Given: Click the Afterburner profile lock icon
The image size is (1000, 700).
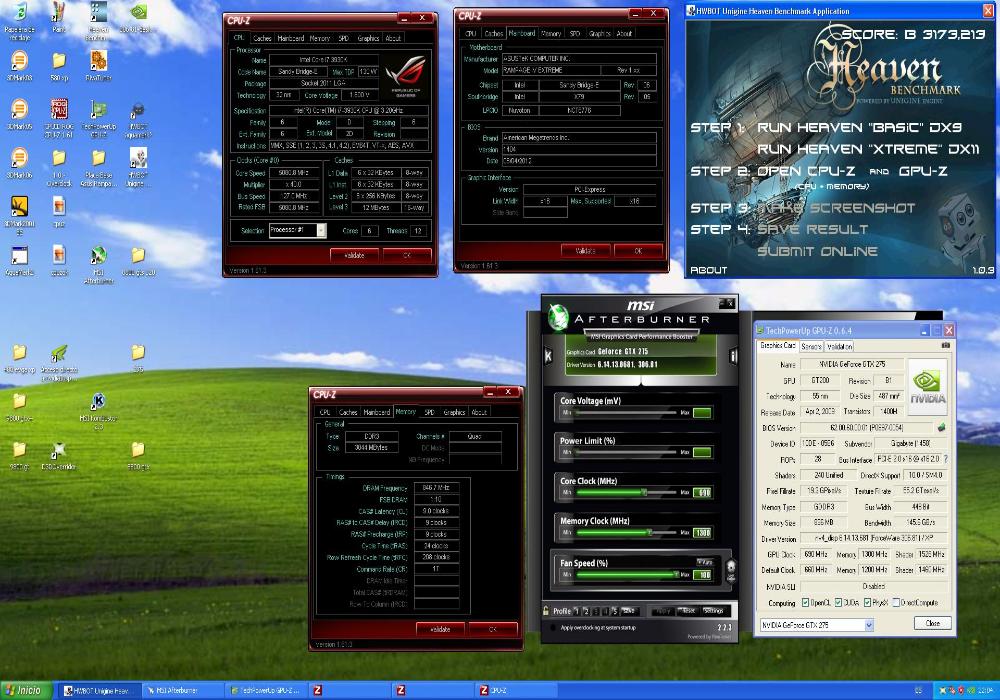Looking at the screenshot, I should coord(546,611).
